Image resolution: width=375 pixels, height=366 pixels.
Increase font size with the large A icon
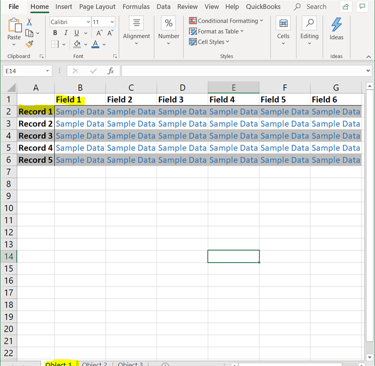pos(99,33)
